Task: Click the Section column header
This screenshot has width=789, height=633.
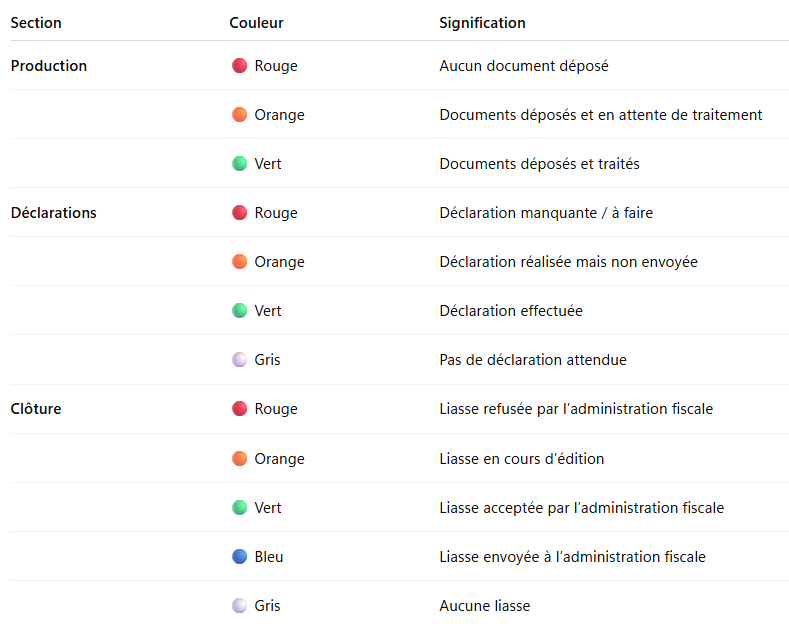Action: [x=36, y=23]
